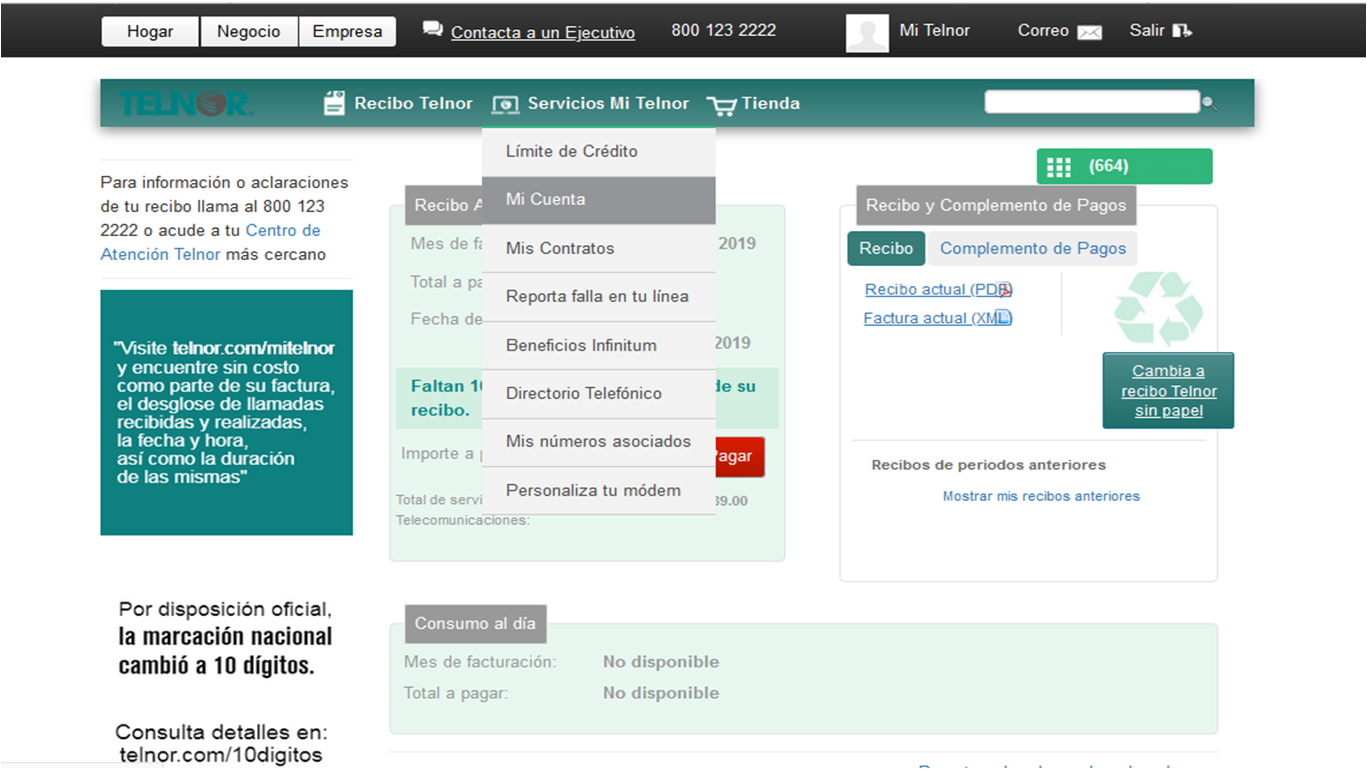This screenshot has height=769, width=1367.
Task: Click the Telnor logo
Action: point(187,103)
